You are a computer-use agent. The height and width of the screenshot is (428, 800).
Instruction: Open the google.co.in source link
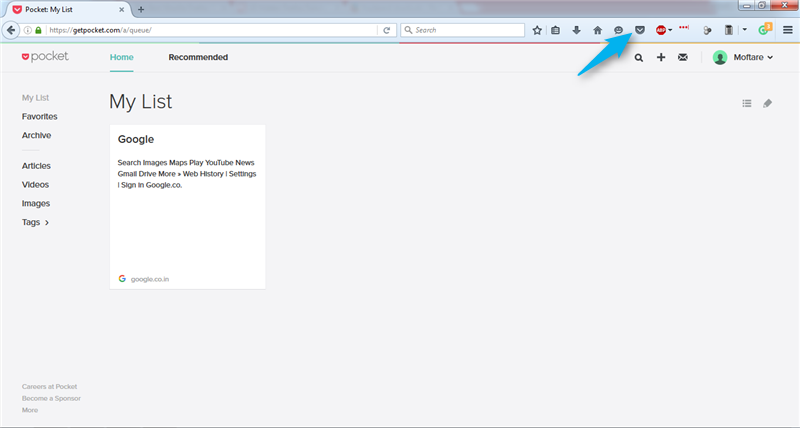click(x=149, y=279)
